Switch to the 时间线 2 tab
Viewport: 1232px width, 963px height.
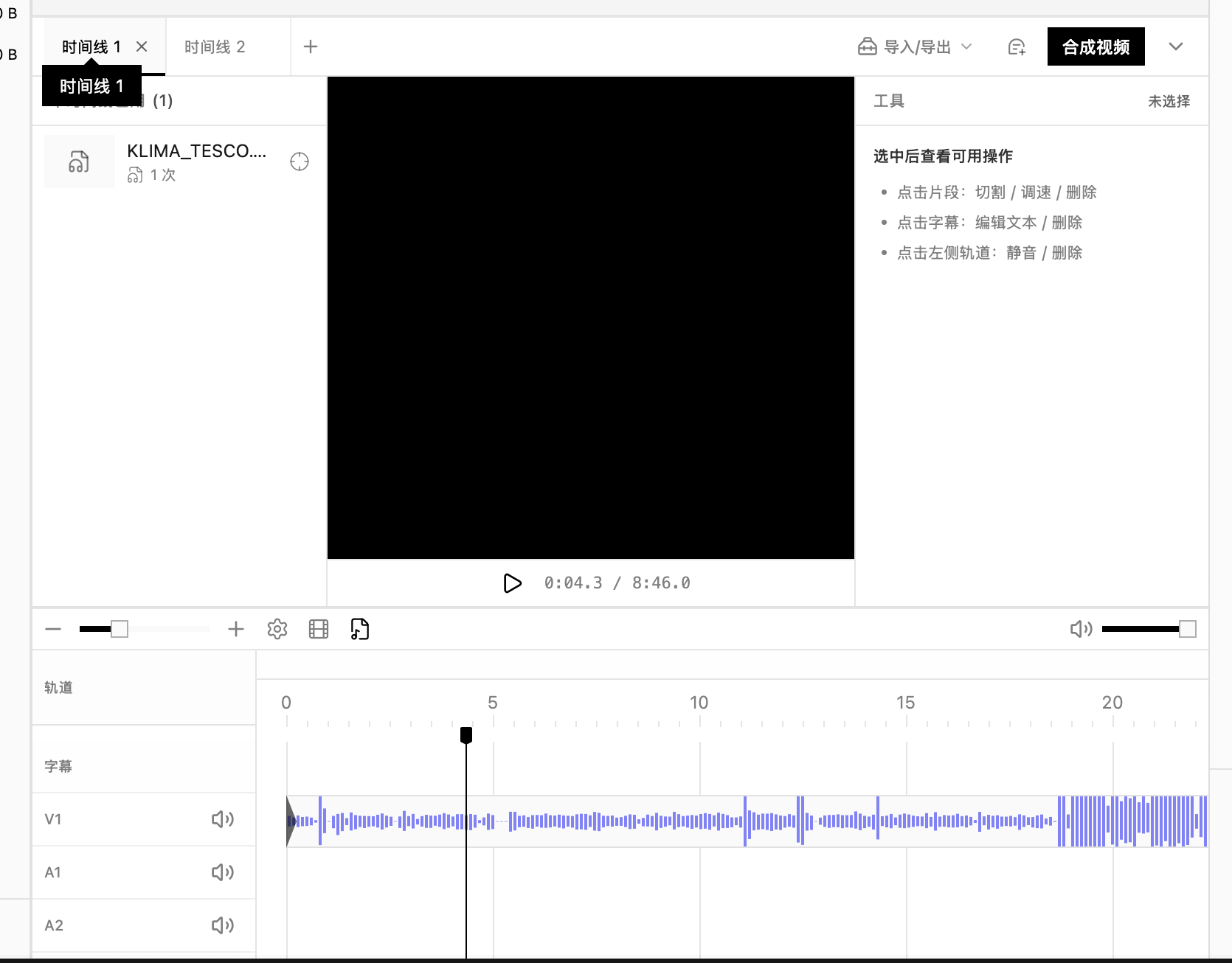(215, 47)
